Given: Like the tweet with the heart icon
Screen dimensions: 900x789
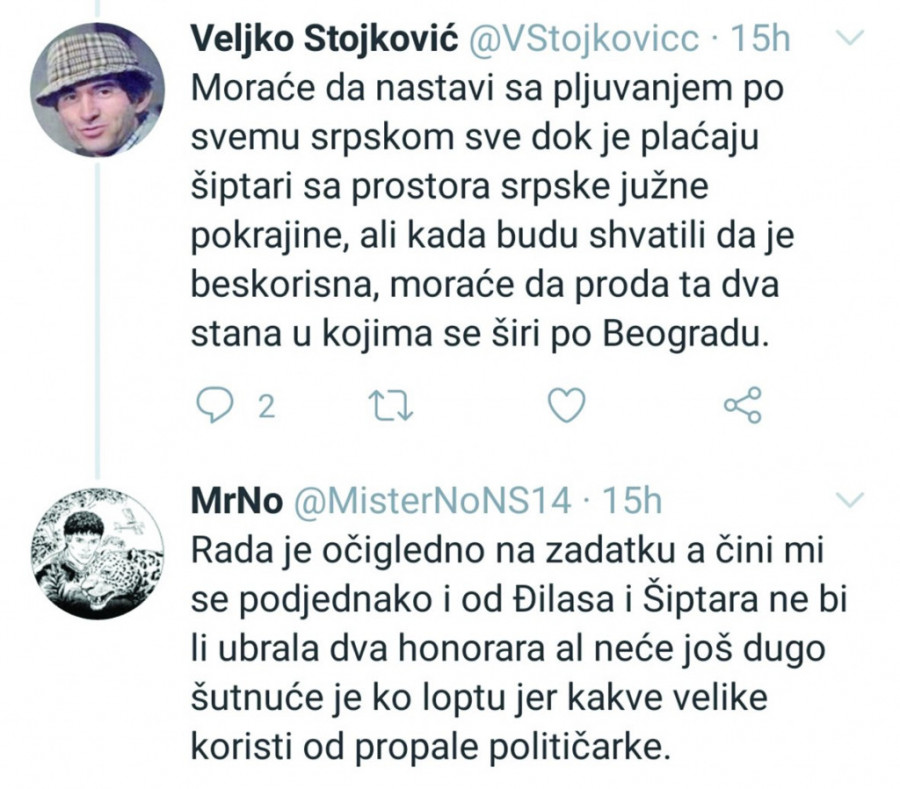Looking at the screenshot, I should pyautogui.click(x=568, y=405).
